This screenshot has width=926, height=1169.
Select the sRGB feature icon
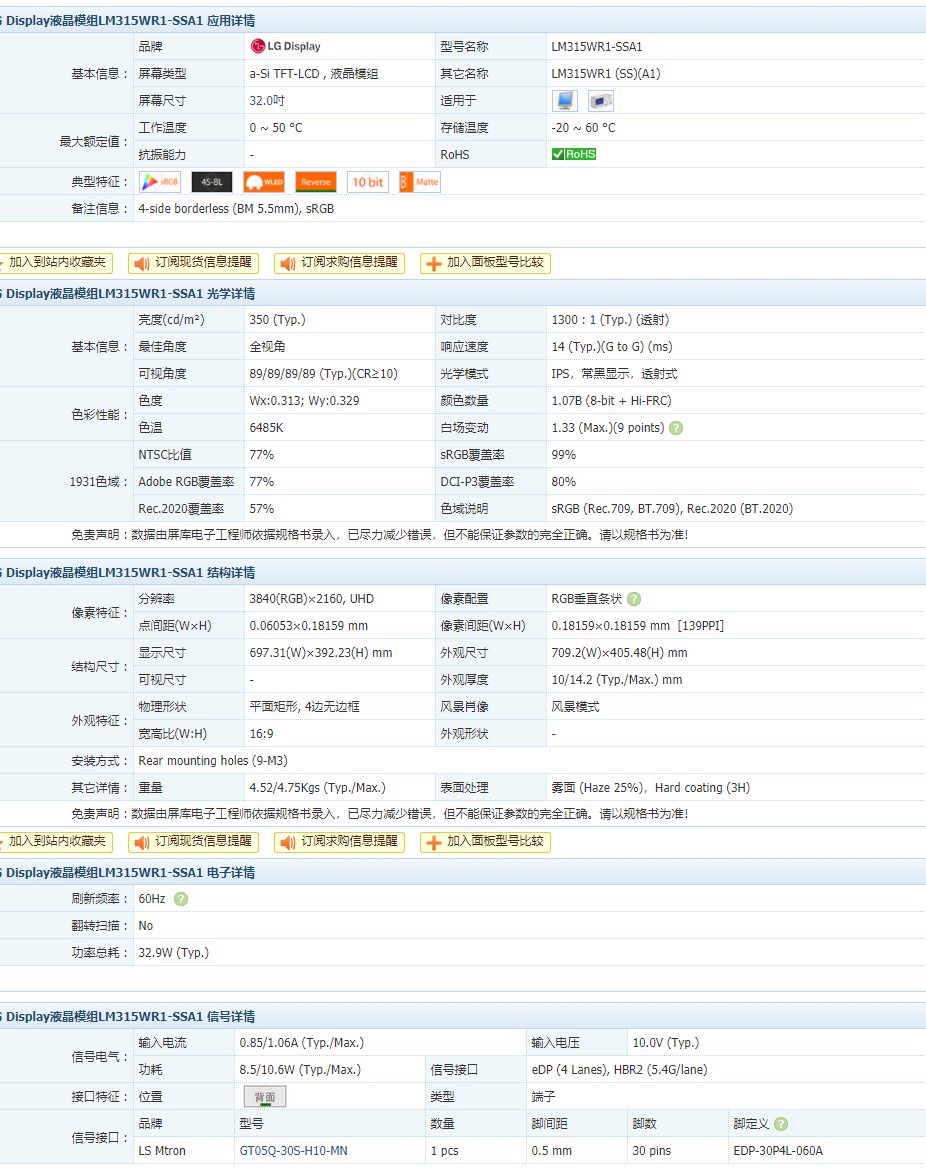160,182
